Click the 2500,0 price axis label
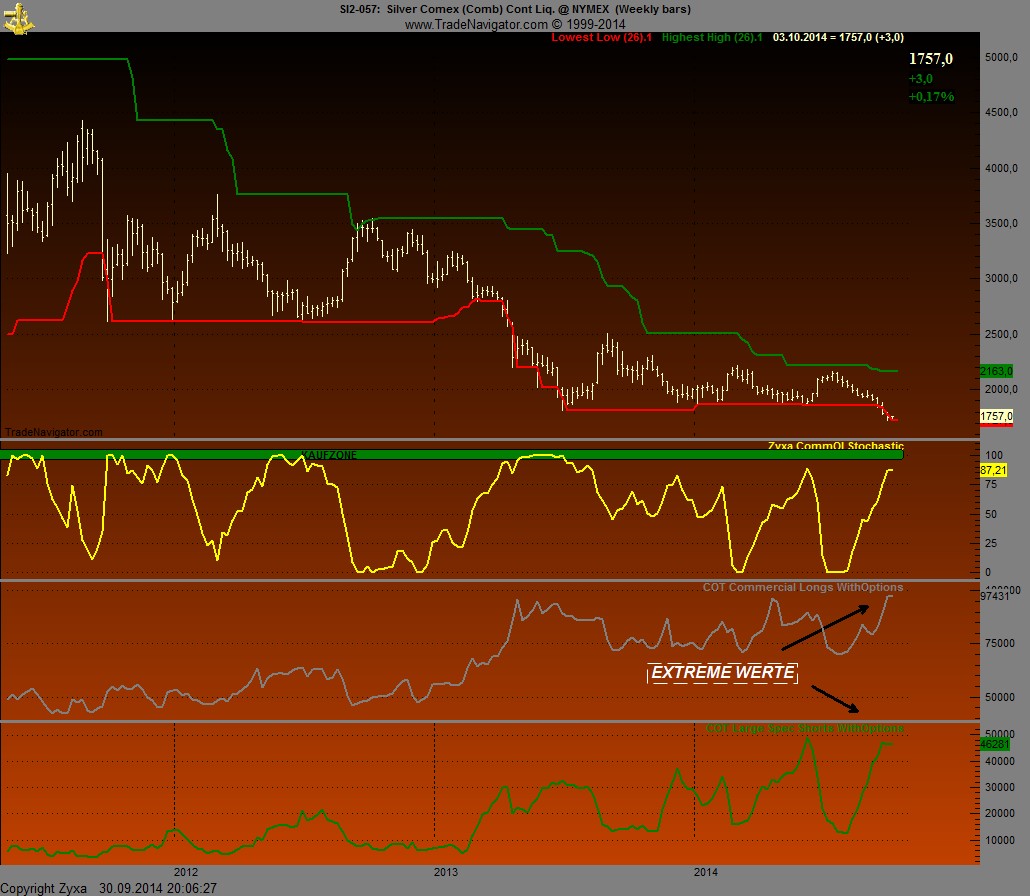The height and width of the screenshot is (896, 1030). click(1001, 334)
